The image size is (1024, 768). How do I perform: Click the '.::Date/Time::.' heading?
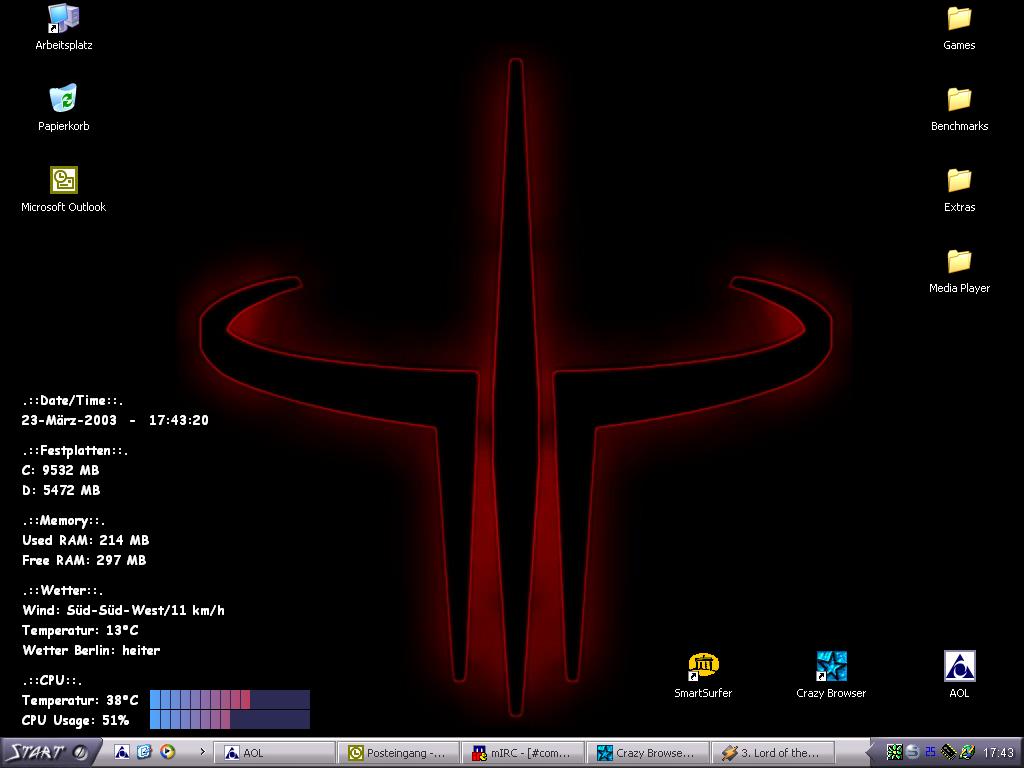pyautogui.click(x=72, y=400)
